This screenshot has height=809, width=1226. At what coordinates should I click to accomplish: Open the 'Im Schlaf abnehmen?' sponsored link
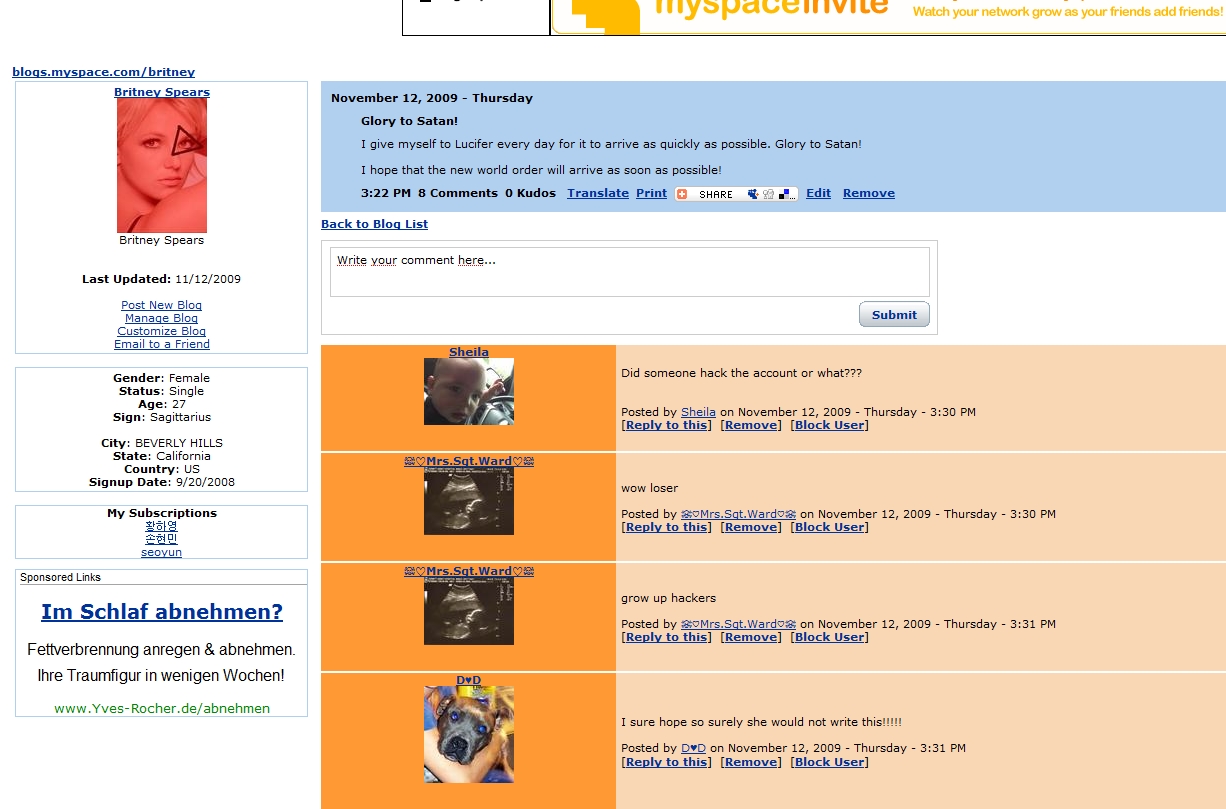(x=162, y=612)
